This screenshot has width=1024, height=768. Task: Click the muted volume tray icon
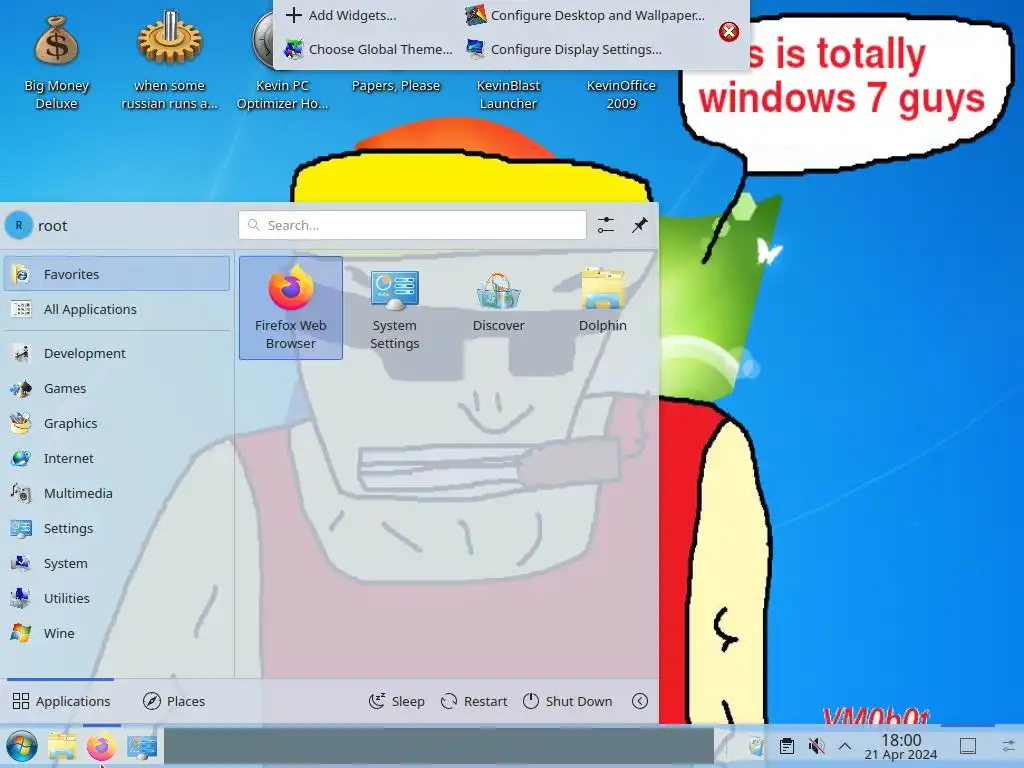pos(816,746)
